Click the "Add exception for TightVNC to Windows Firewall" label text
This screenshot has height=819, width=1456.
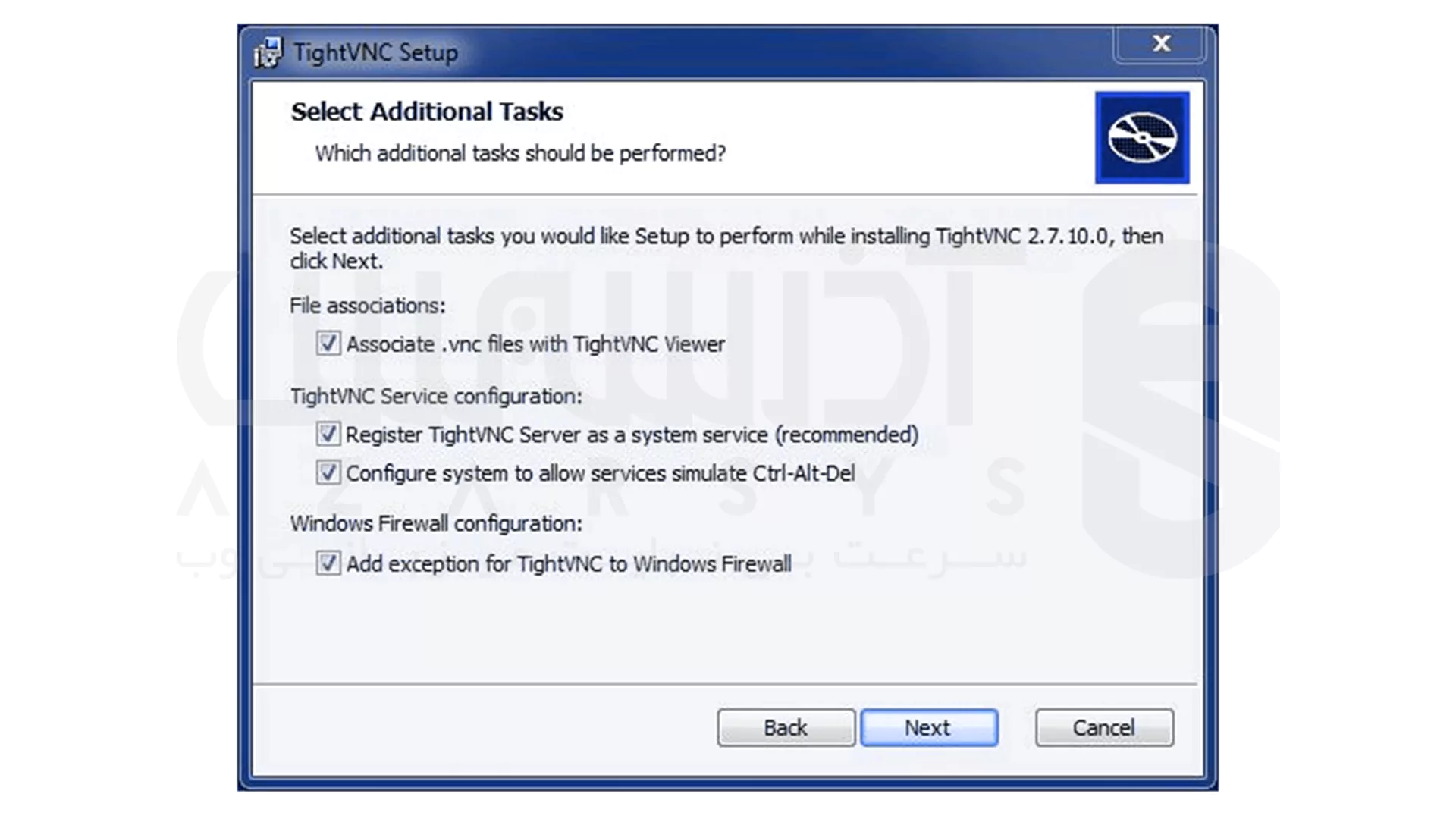click(569, 564)
